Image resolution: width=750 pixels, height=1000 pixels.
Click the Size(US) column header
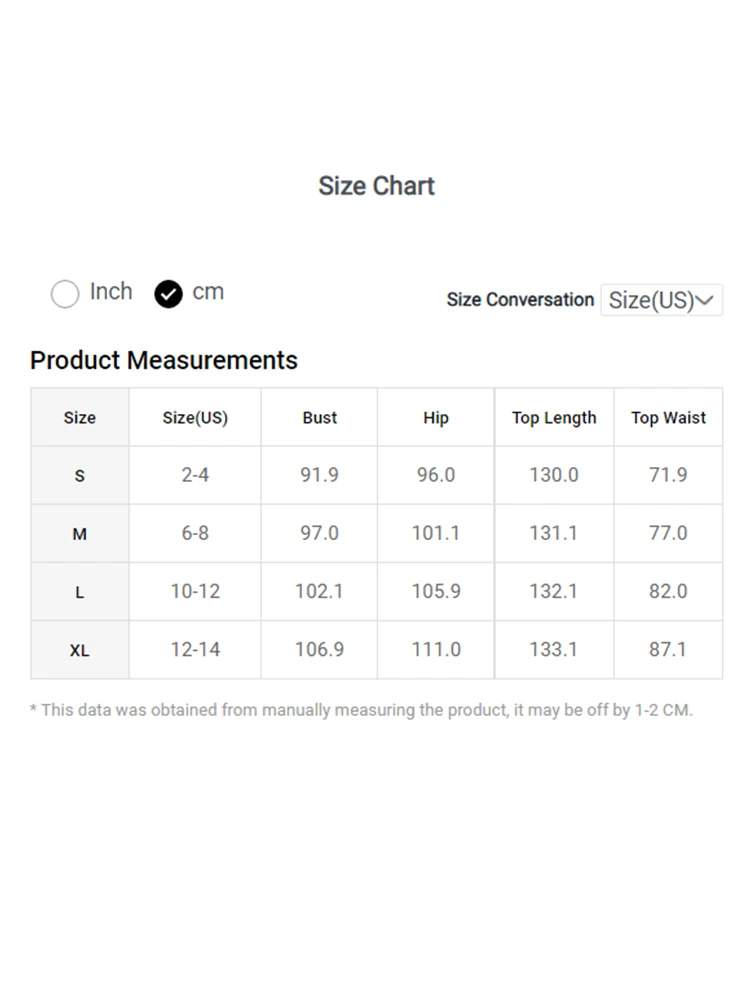tap(195, 418)
